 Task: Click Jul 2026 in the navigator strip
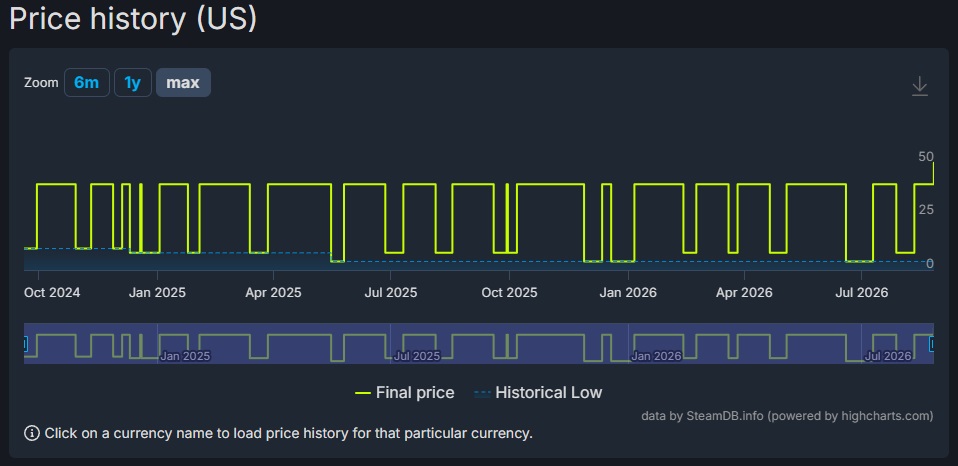click(x=888, y=356)
